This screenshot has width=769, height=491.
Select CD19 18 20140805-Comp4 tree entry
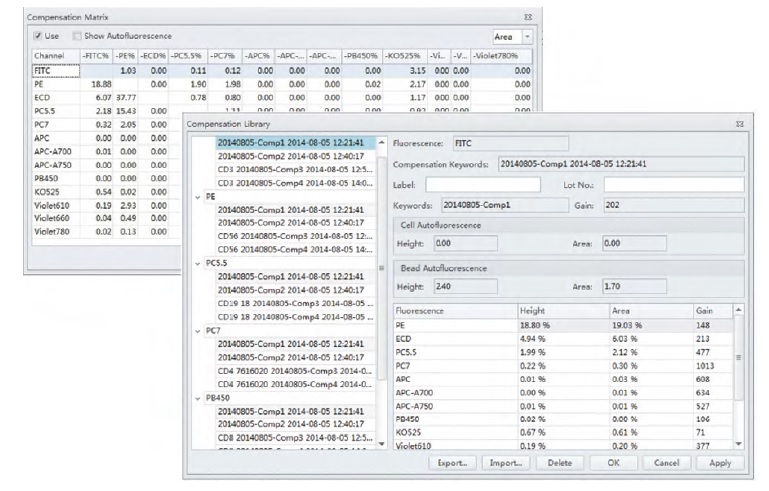click(296, 317)
